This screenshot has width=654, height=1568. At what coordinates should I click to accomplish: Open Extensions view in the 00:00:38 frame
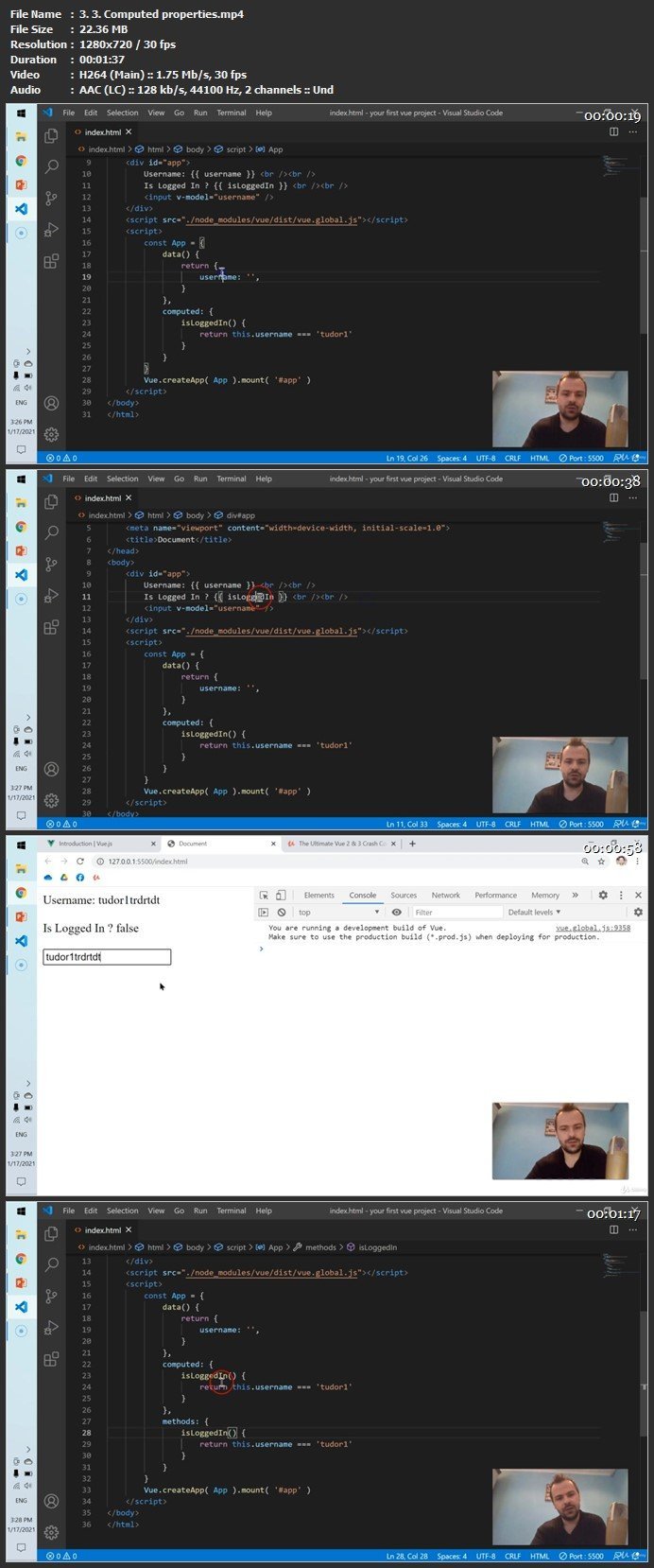tap(52, 626)
